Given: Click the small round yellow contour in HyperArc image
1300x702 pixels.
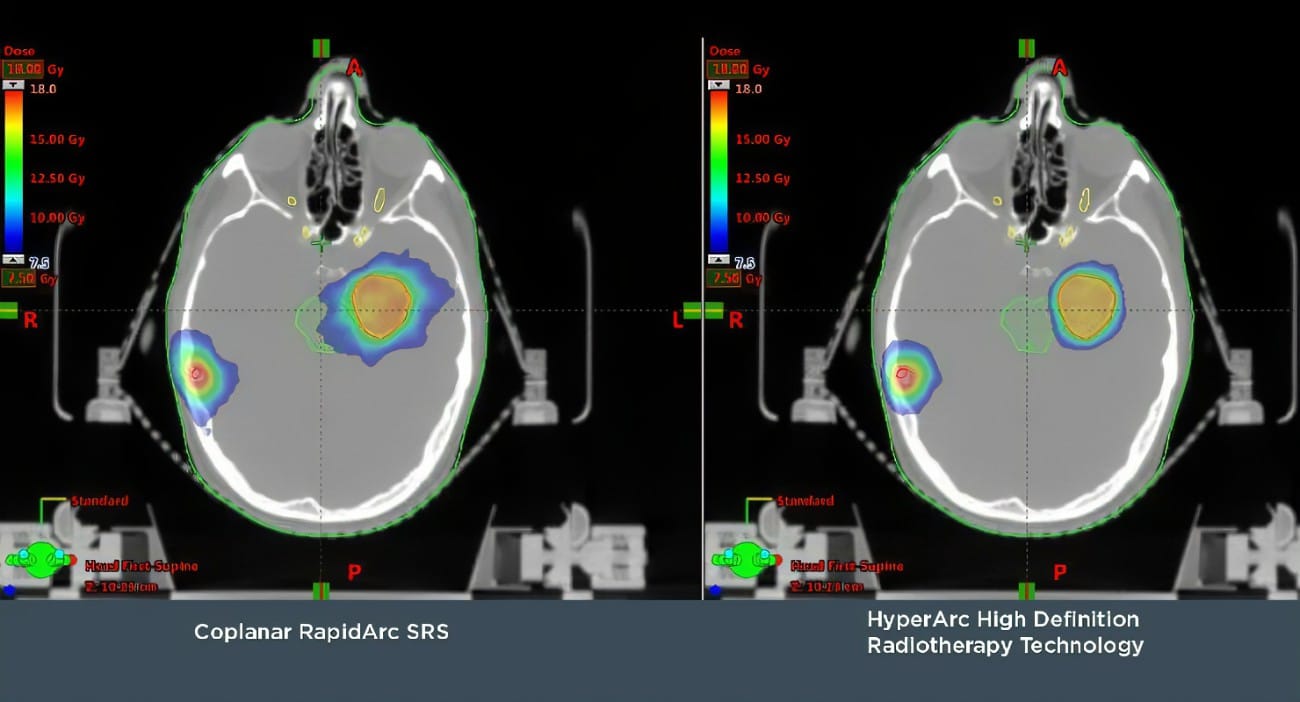Looking at the screenshot, I should 997,201.
